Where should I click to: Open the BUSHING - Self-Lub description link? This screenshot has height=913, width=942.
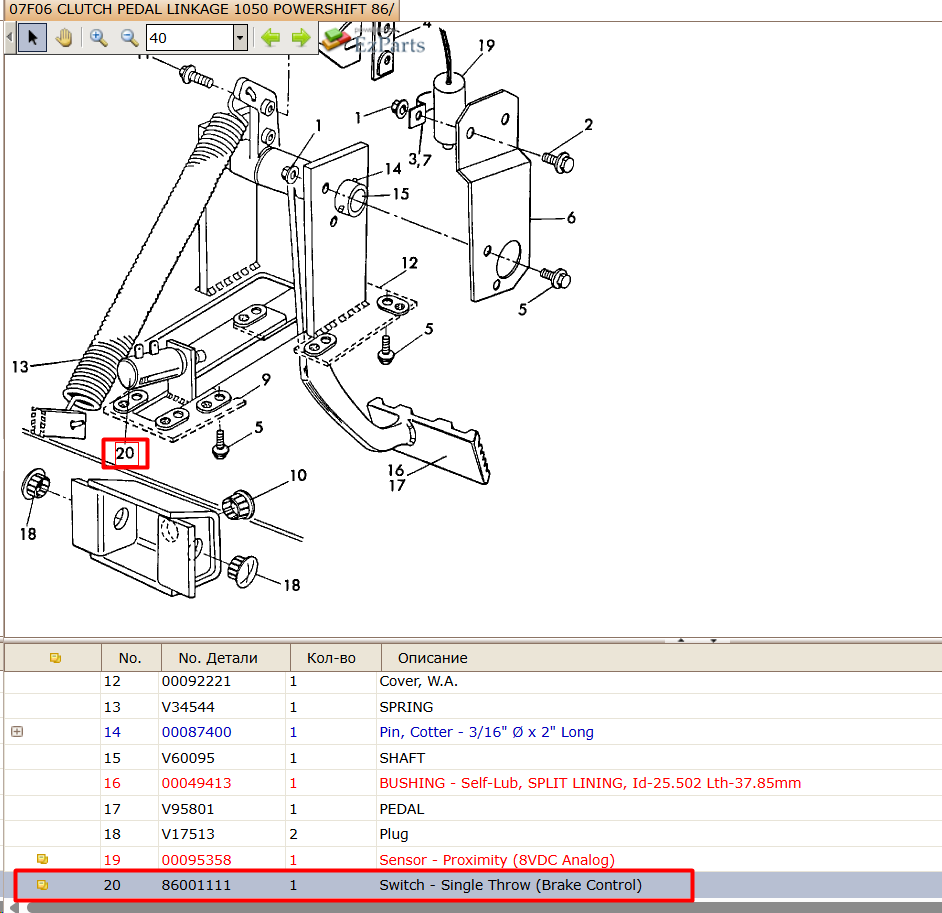[590, 783]
